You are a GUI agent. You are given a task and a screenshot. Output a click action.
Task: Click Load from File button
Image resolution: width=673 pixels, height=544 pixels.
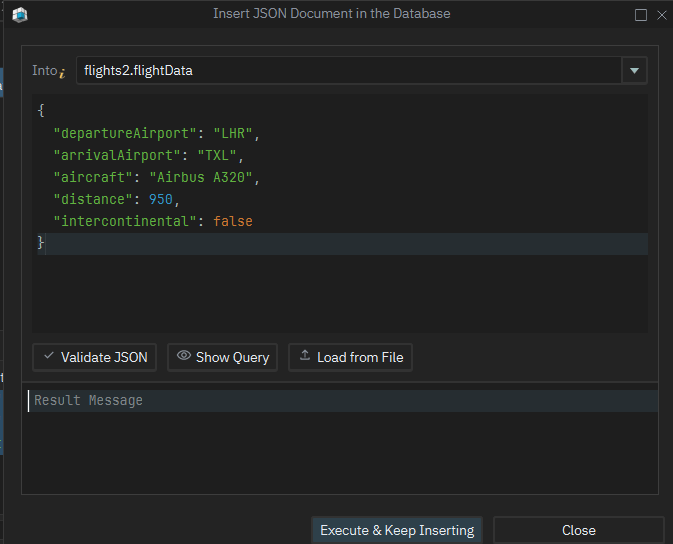pyautogui.click(x=350, y=357)
